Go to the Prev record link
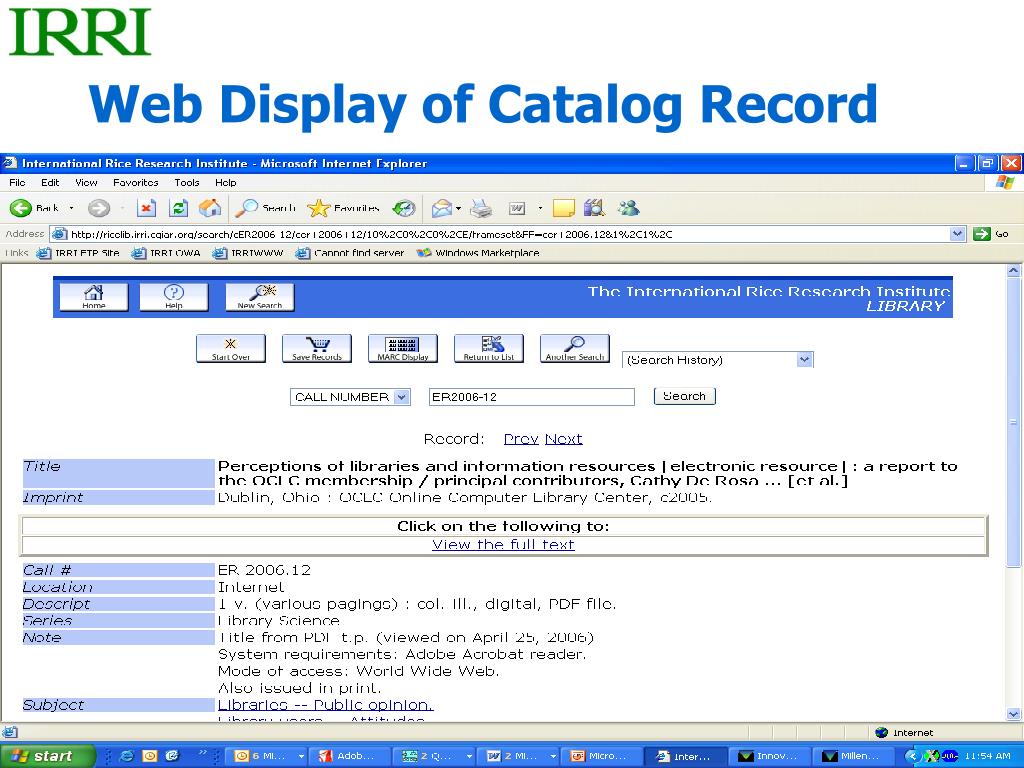The width and height of the screenshot is (1024, 768). tap(521, 439)
